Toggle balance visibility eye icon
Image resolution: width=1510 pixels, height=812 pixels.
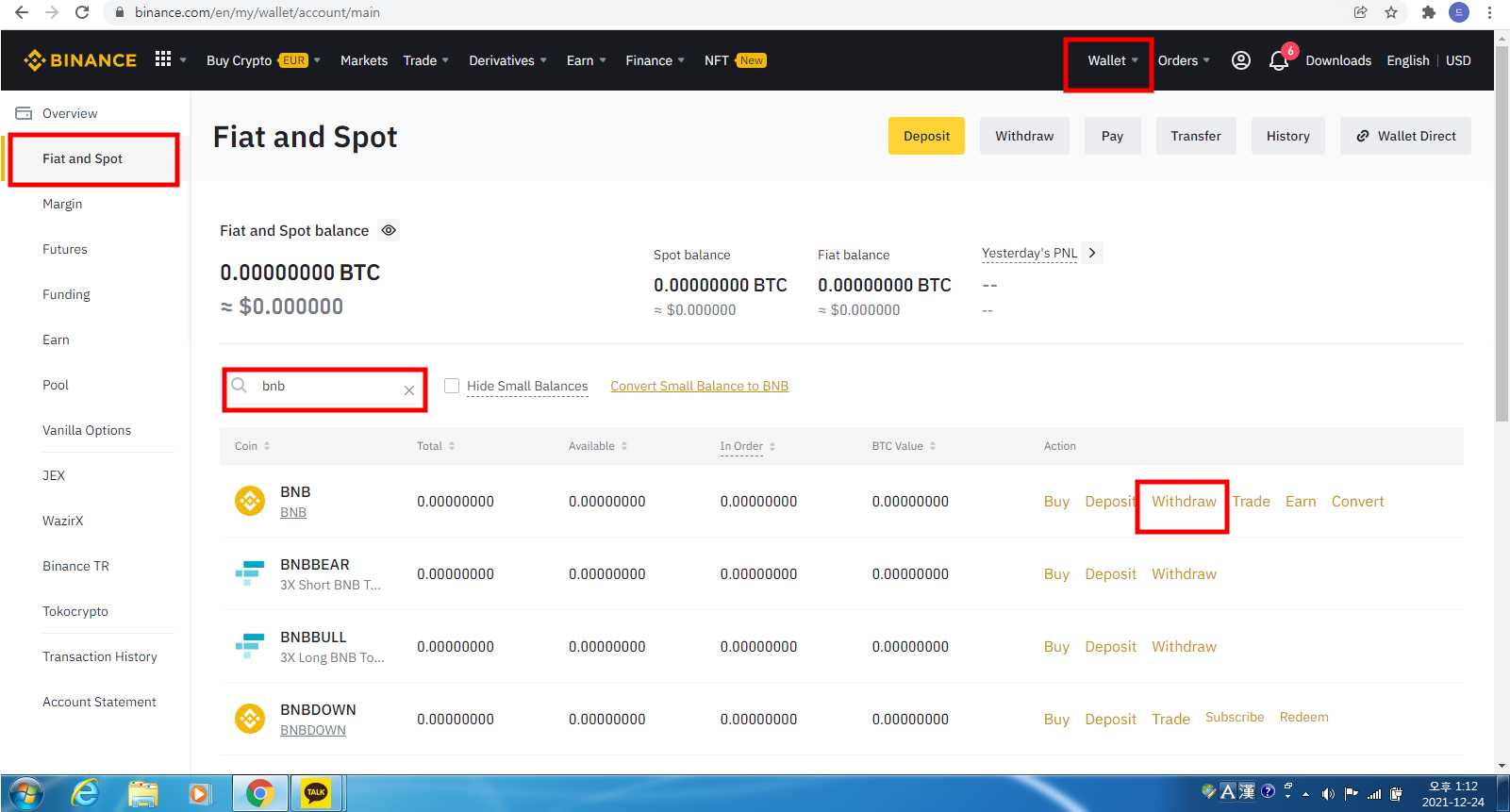[x=389, y=230]
